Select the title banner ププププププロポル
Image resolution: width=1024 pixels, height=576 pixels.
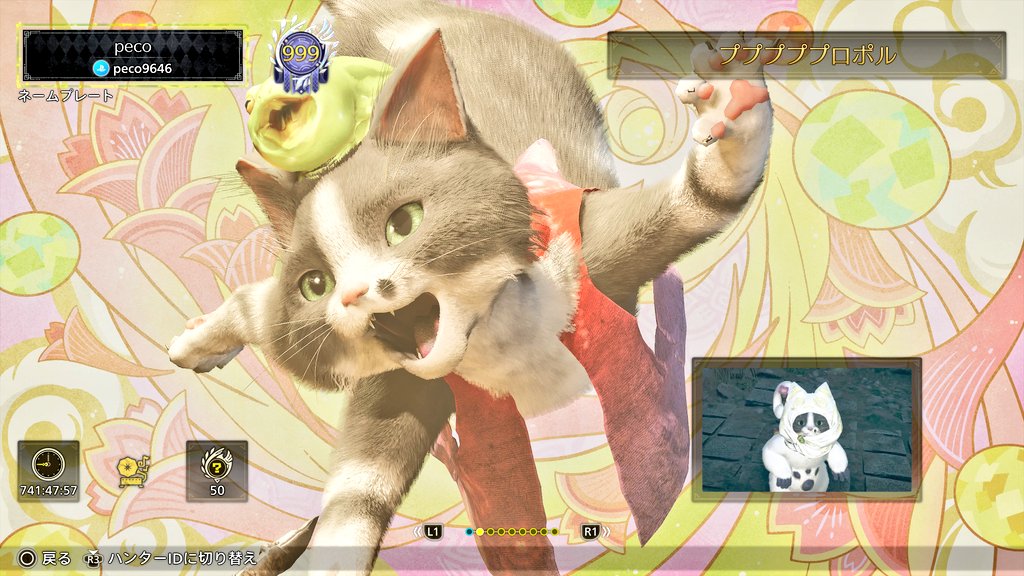pos(807,55)
